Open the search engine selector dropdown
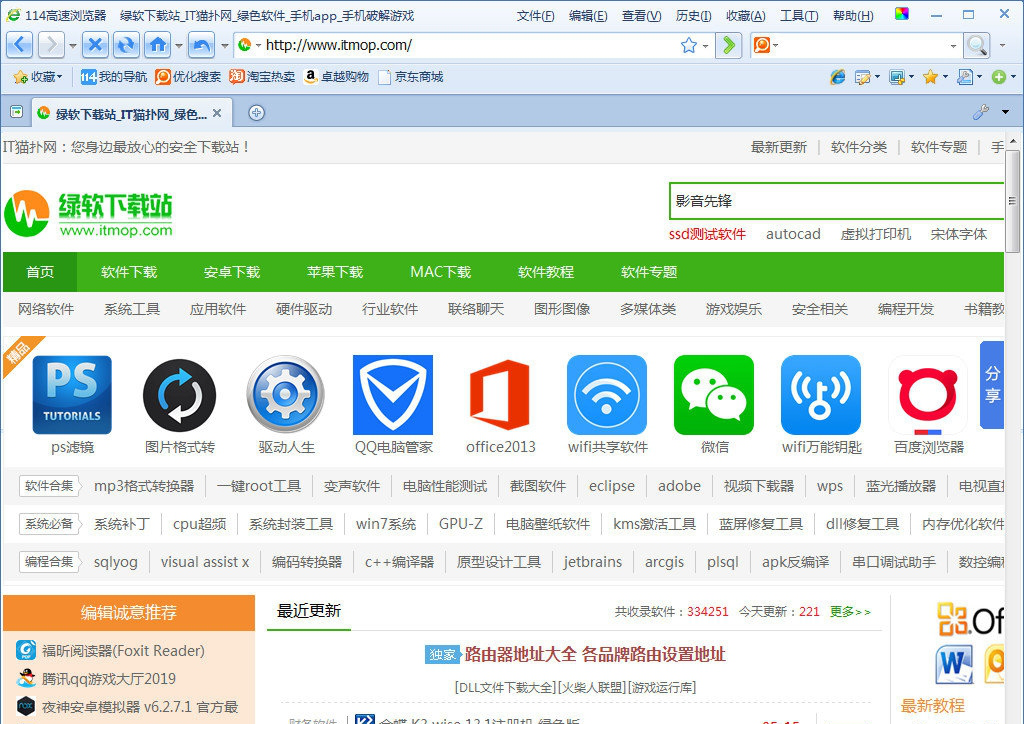1024x752 pixels. coord(765,45)
